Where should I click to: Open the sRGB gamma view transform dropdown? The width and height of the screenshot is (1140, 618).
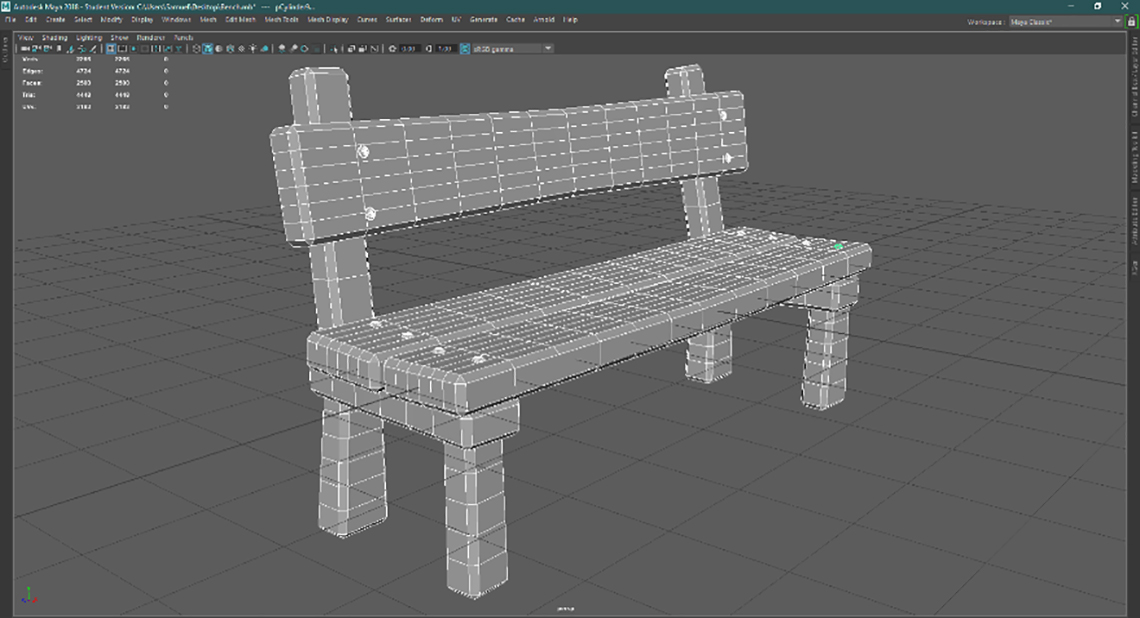512,48
